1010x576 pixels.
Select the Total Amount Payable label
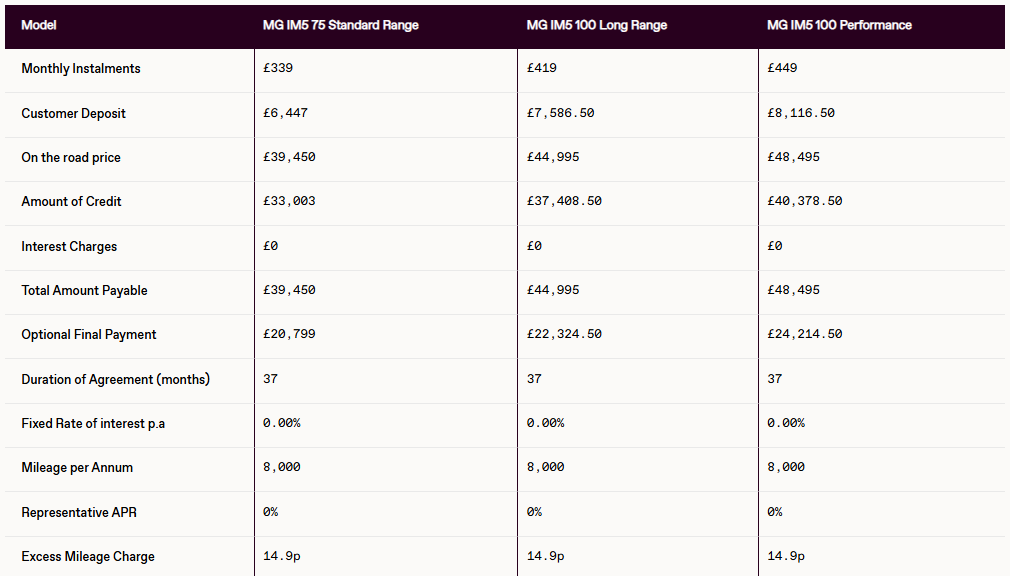[84, 291]
